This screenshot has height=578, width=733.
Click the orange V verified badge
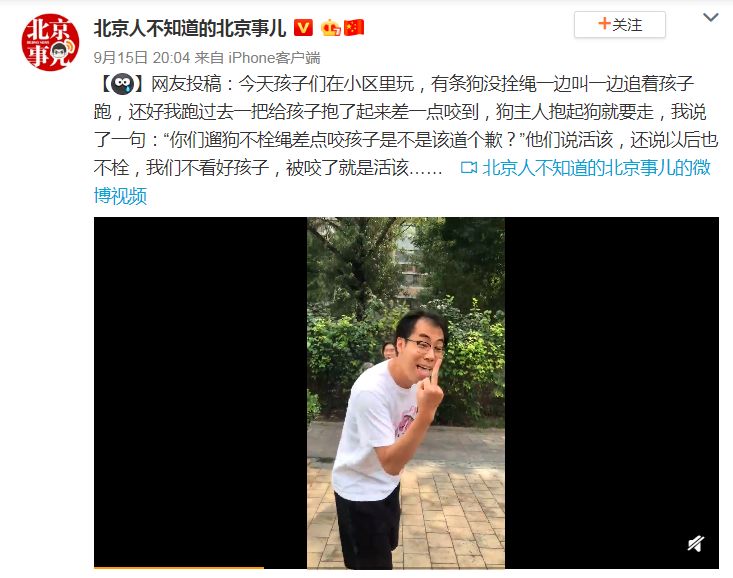[x=303, y=28]
